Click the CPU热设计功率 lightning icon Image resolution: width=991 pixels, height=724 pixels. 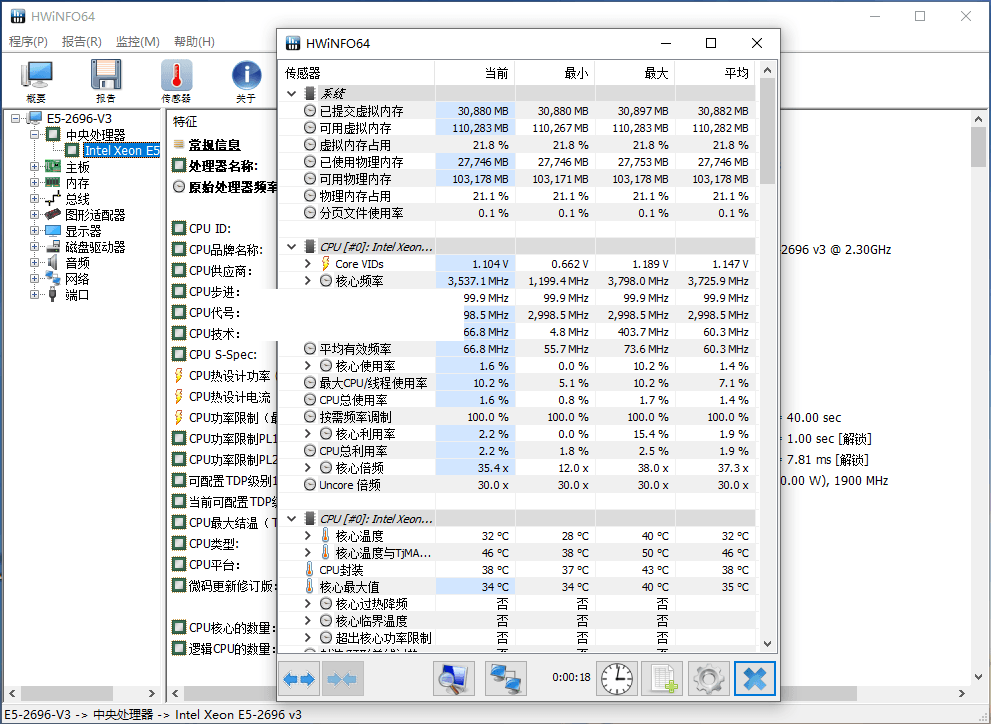[x=179, y=375]
